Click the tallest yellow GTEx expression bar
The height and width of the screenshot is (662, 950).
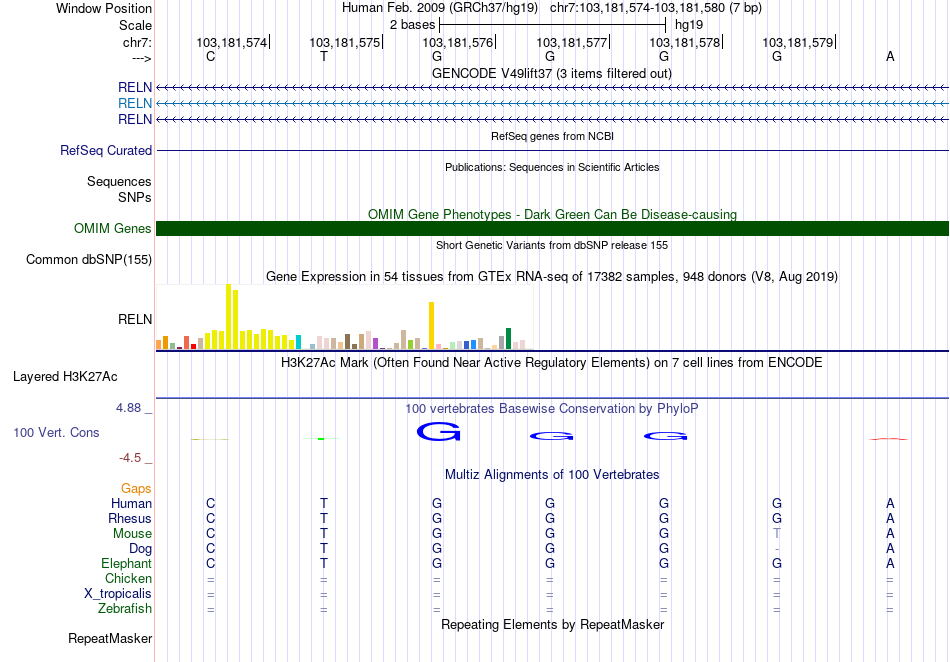(x=229, y=316)
